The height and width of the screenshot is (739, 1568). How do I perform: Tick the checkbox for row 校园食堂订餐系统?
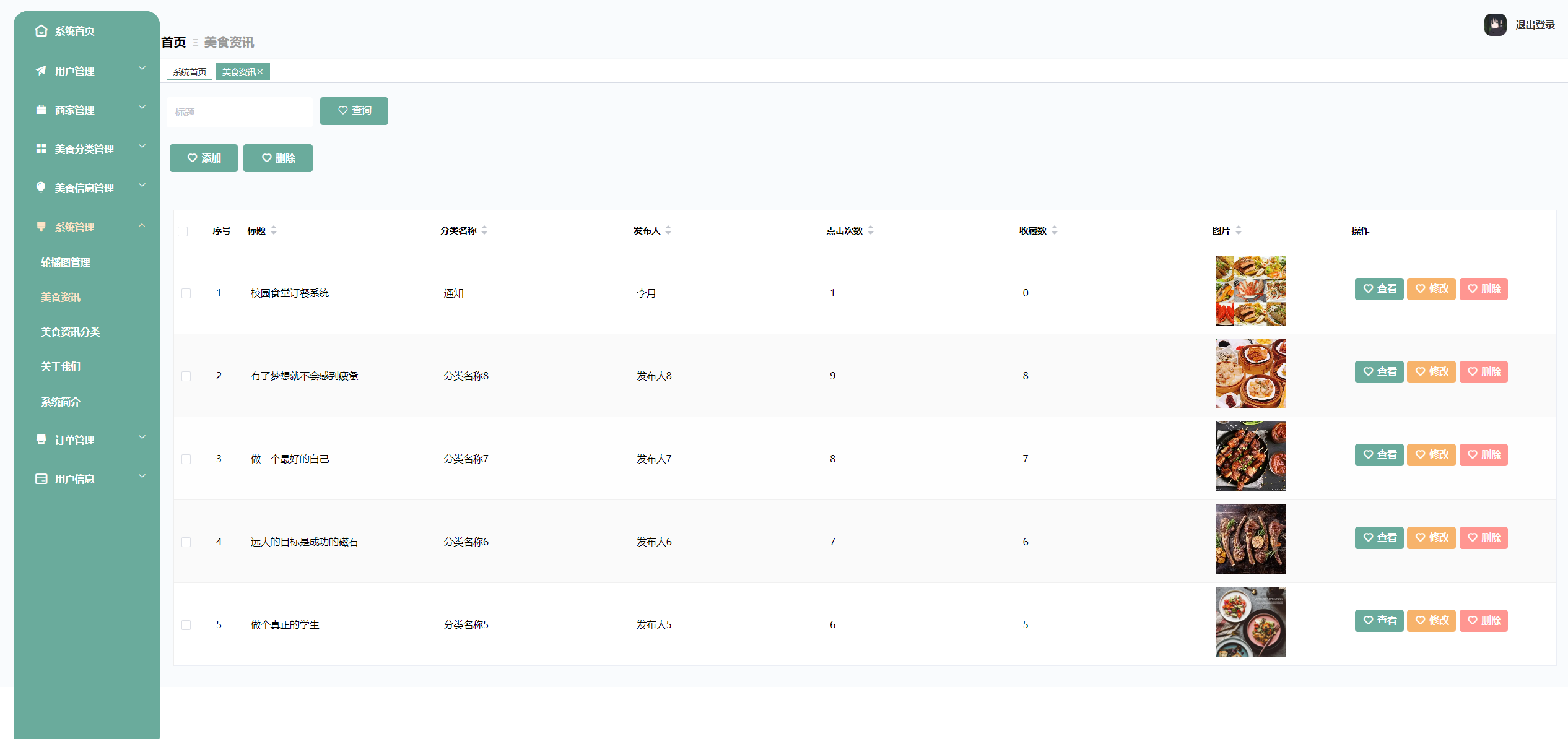click(x=186, y=293)
